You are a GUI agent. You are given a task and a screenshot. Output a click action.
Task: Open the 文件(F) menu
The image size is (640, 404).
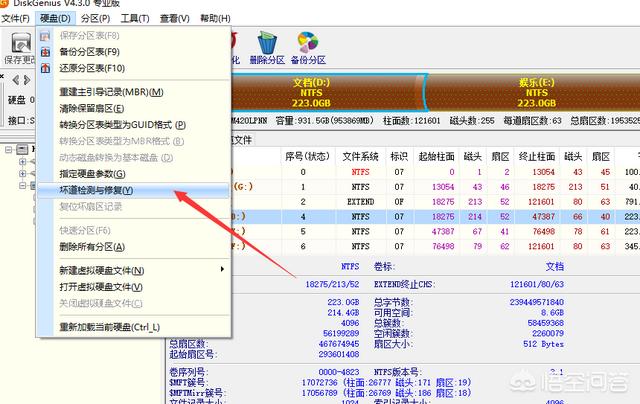click(15, 19)
